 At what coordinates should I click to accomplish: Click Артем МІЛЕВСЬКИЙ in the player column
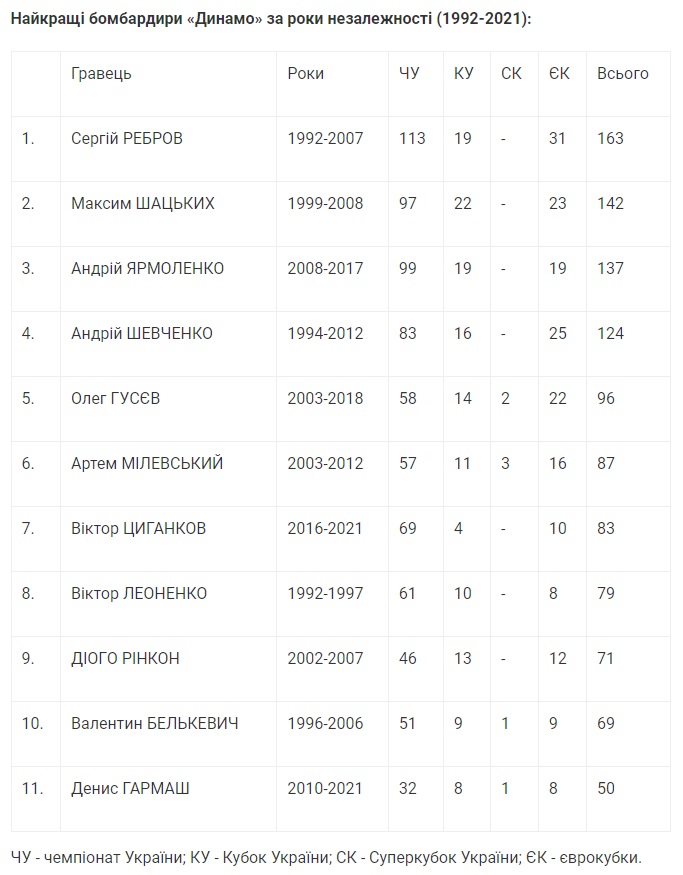[147, 463]
